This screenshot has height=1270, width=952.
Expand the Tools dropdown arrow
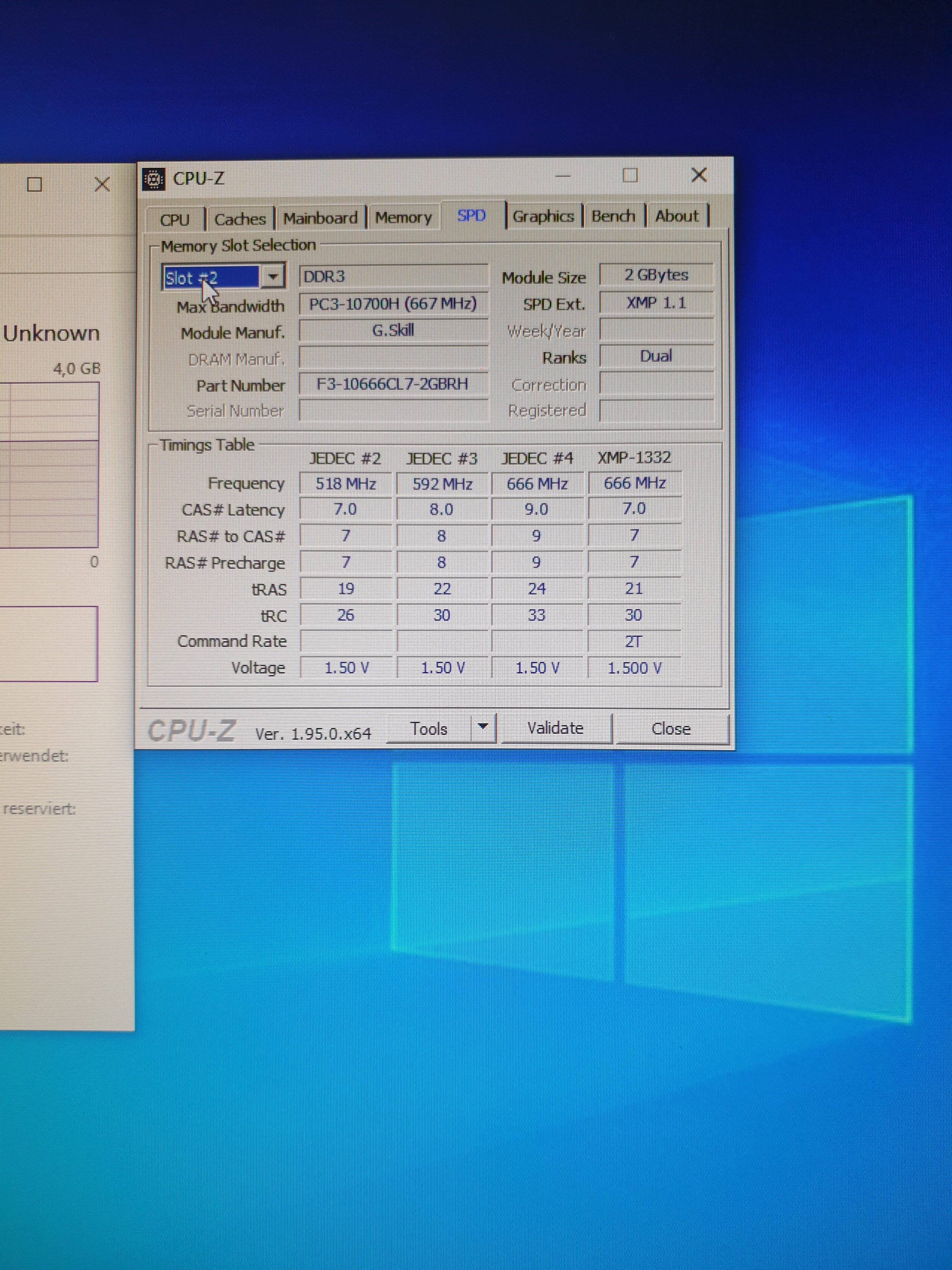point(483,727)
